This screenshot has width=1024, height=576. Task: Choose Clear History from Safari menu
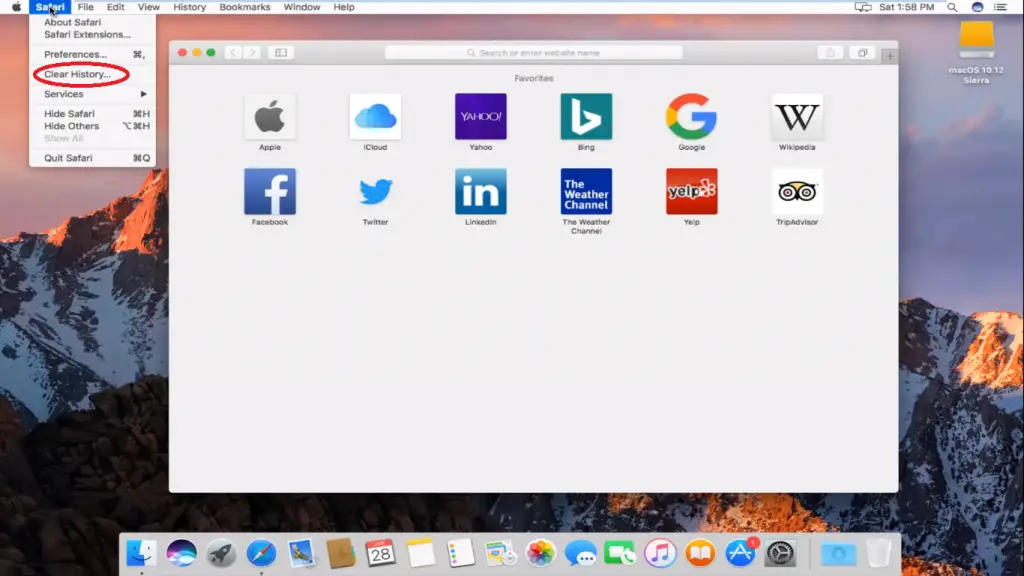coord(77,74)
